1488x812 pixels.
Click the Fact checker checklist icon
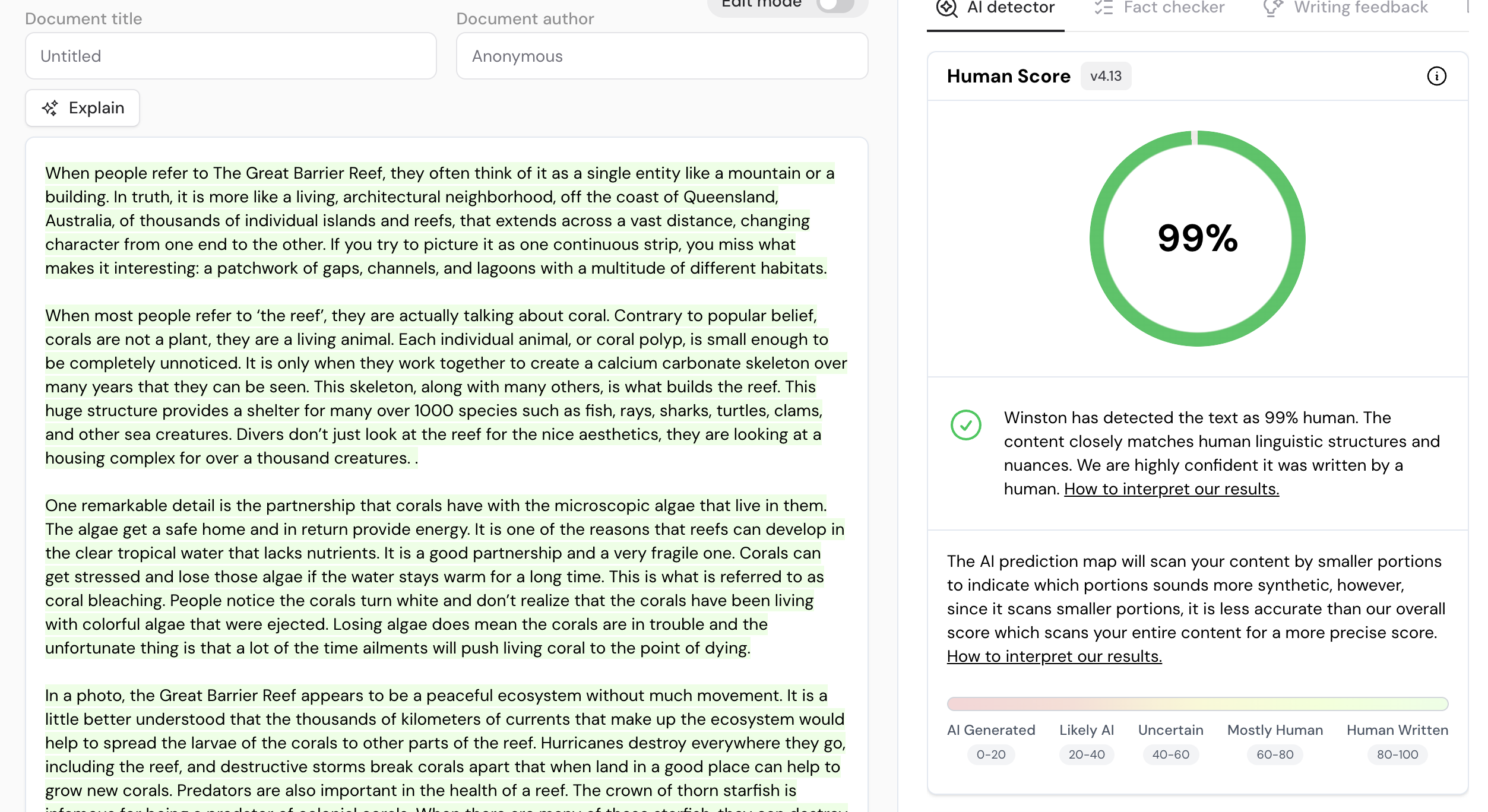tap(1103, 8)
